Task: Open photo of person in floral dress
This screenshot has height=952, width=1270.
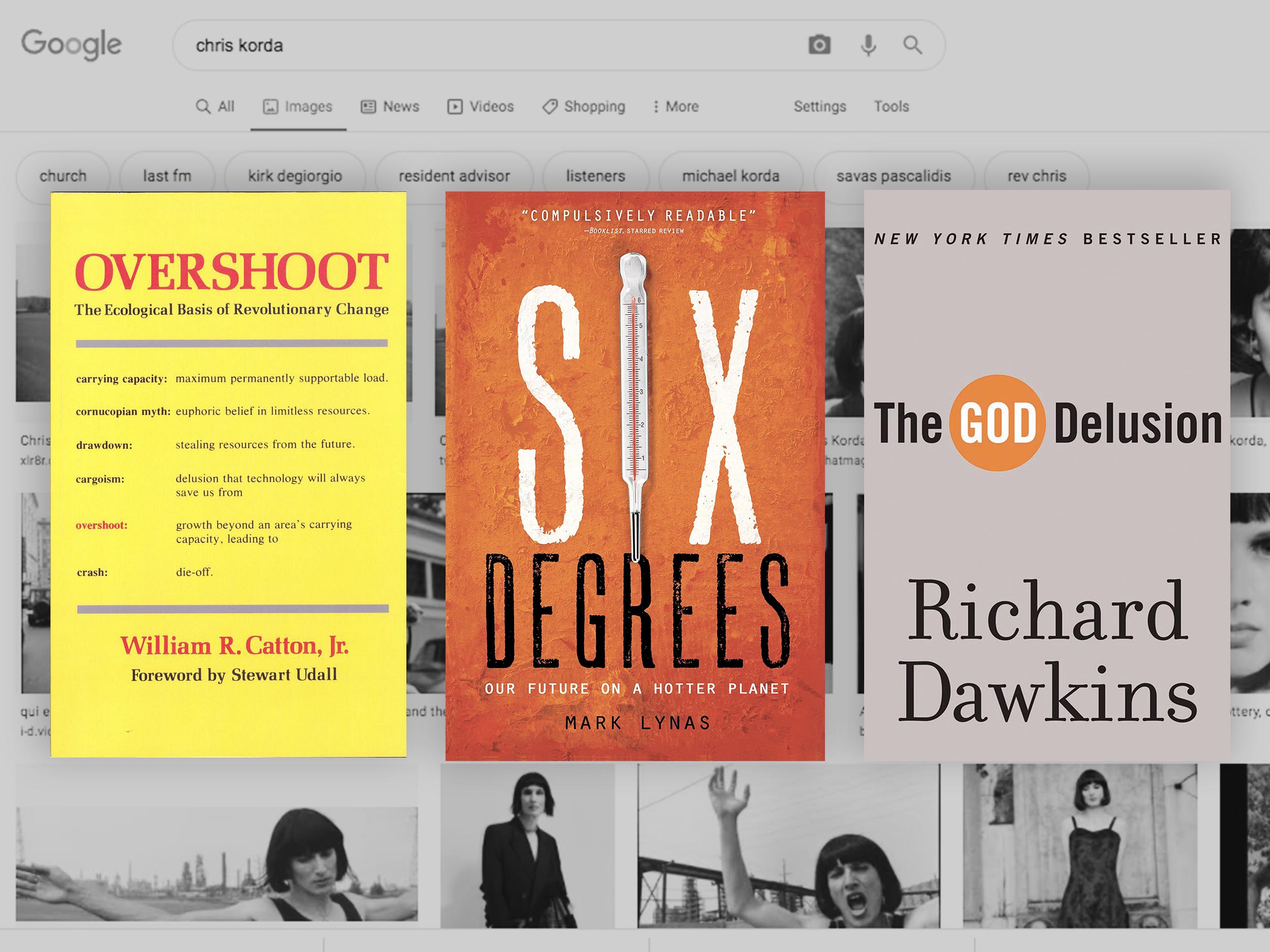Action: click(x=1080, y=846)
